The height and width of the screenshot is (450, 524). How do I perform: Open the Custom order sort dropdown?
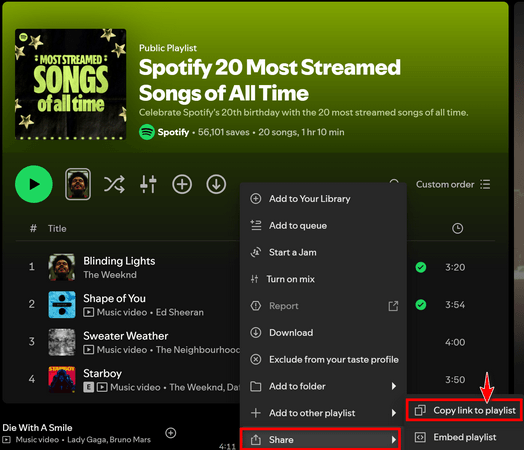click(445, 184)
